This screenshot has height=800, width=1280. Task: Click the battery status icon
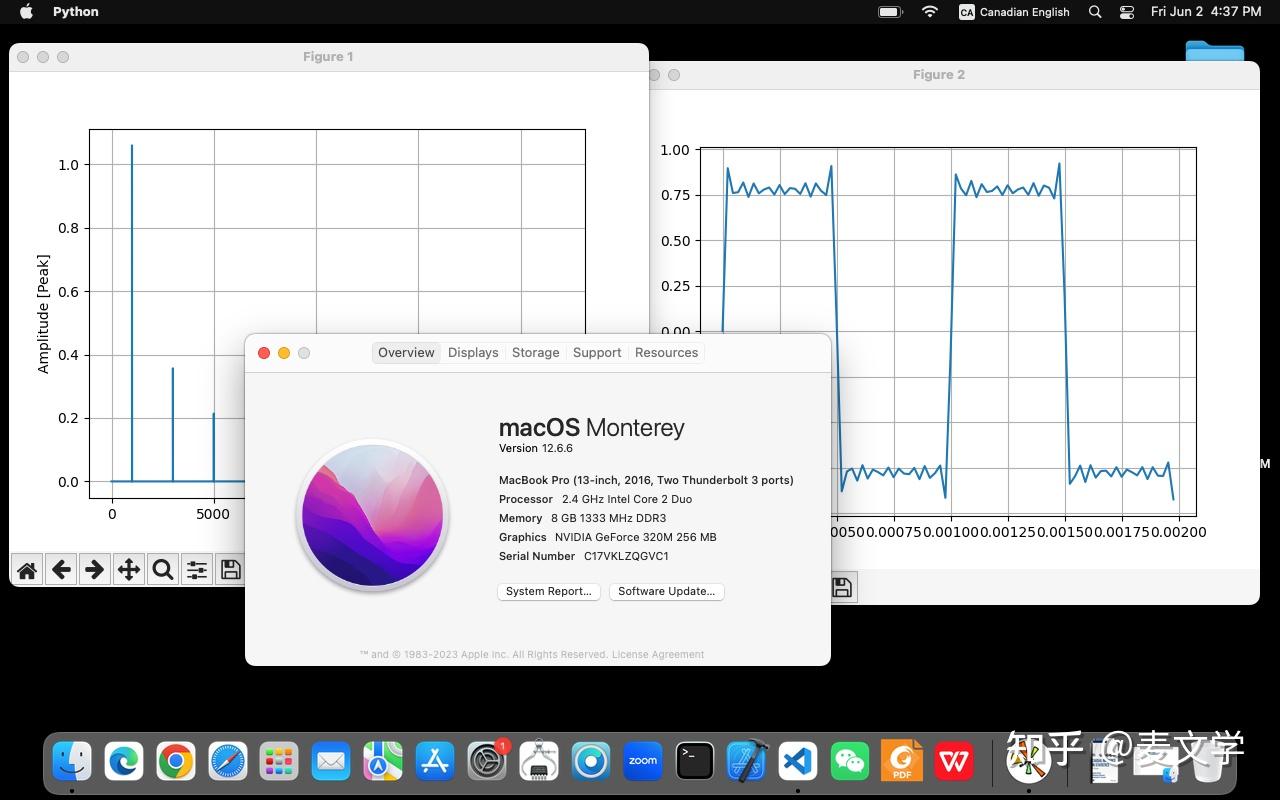pyautogui.click(x=890, y=12)
